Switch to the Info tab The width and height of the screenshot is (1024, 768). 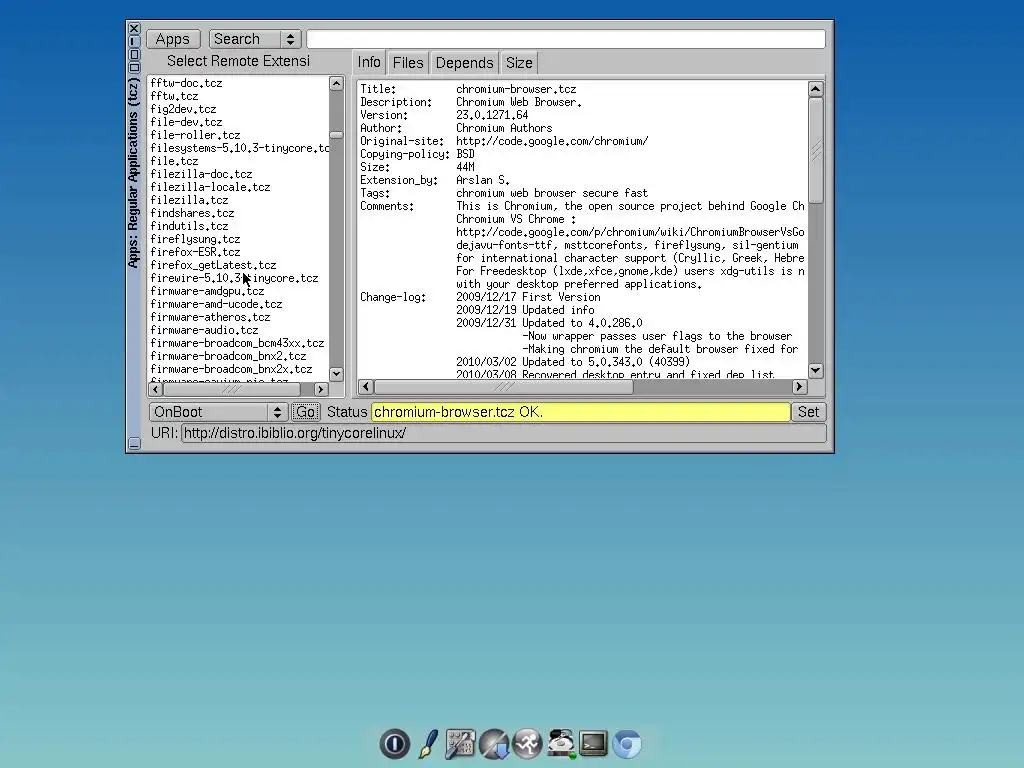click(369, 63)
